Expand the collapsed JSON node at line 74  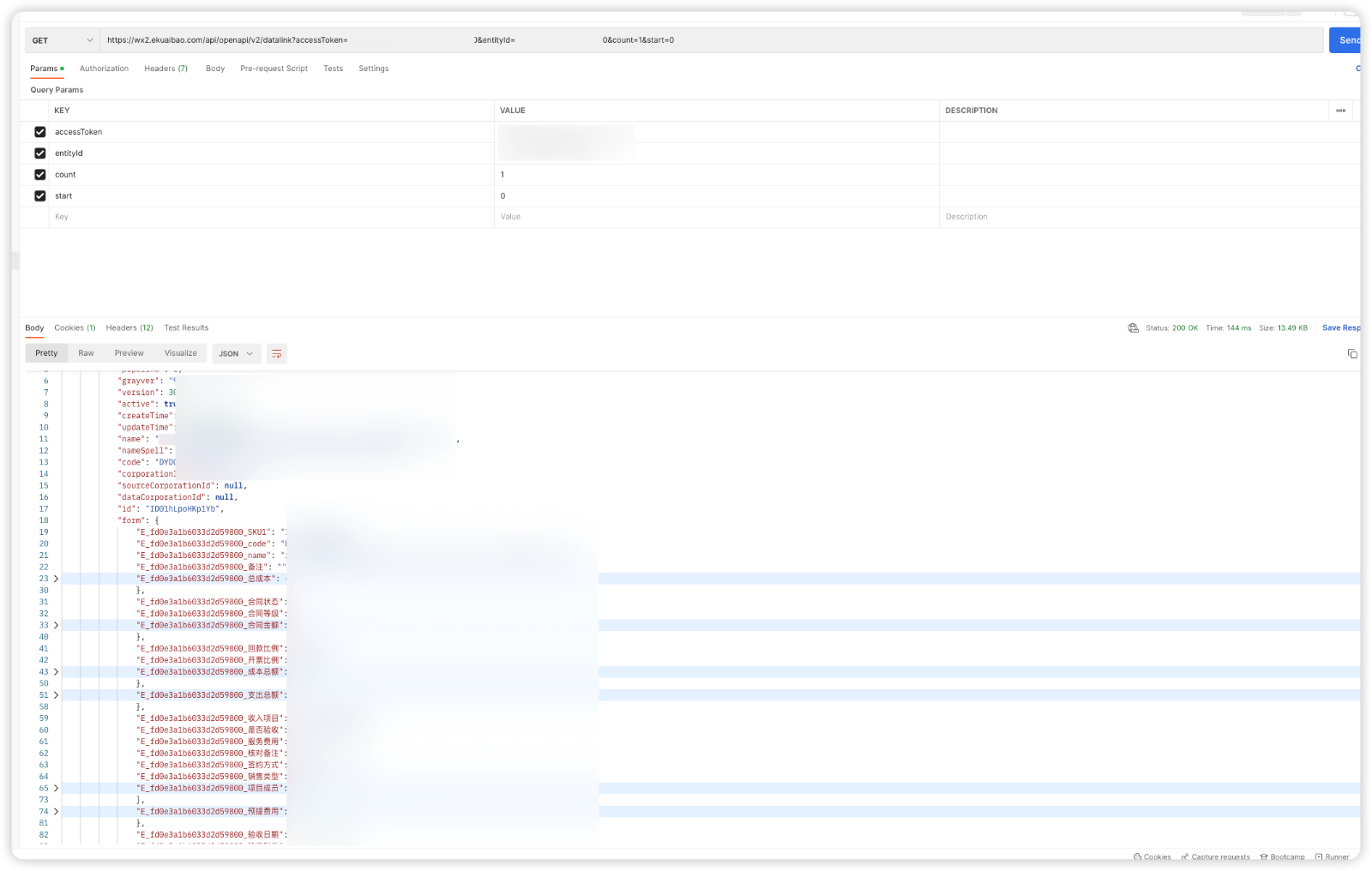point(57,811)
